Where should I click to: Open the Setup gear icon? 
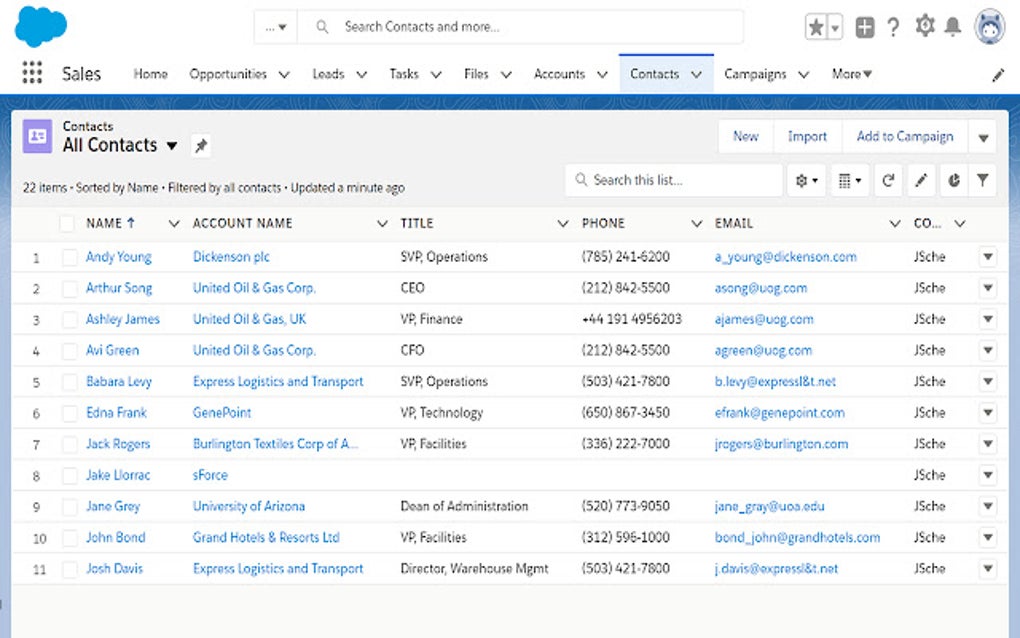(924, 27)
